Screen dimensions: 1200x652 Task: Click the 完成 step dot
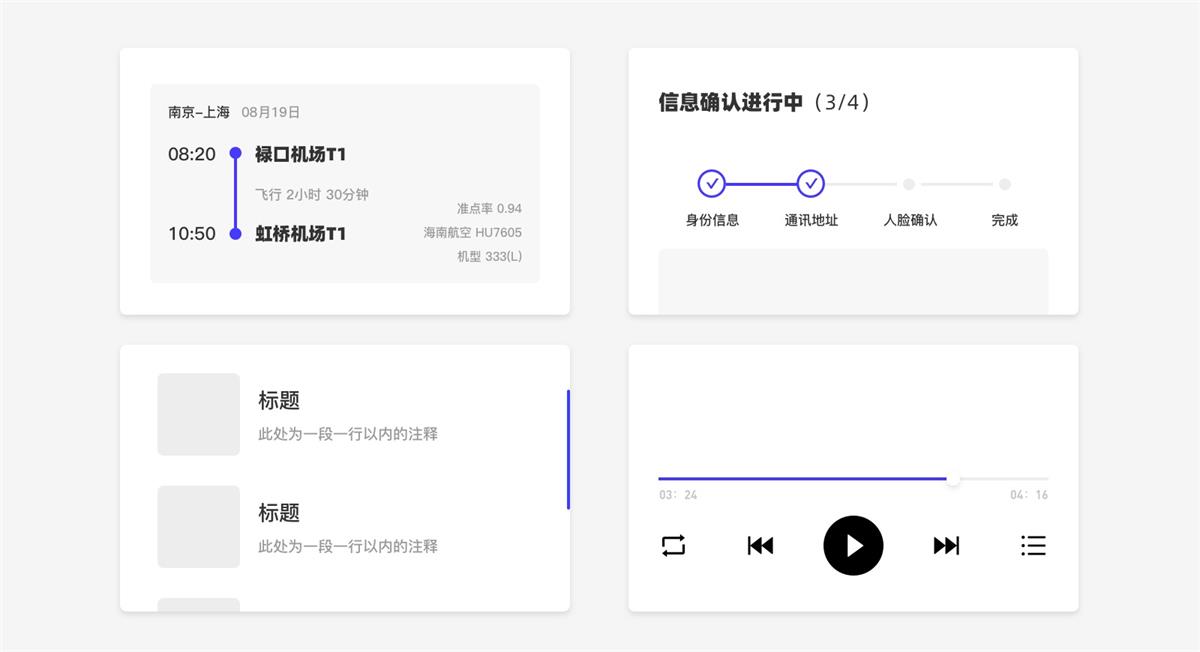click(x=1005, y=184)
